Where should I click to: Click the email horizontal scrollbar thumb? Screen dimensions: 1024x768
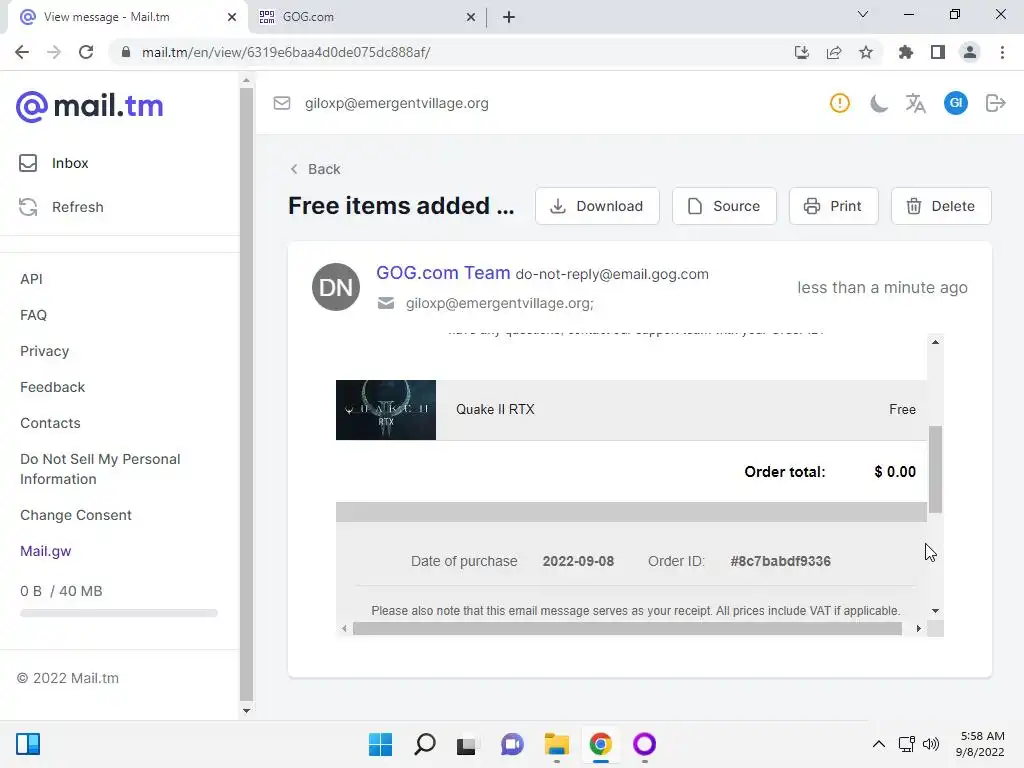point(627,628)
